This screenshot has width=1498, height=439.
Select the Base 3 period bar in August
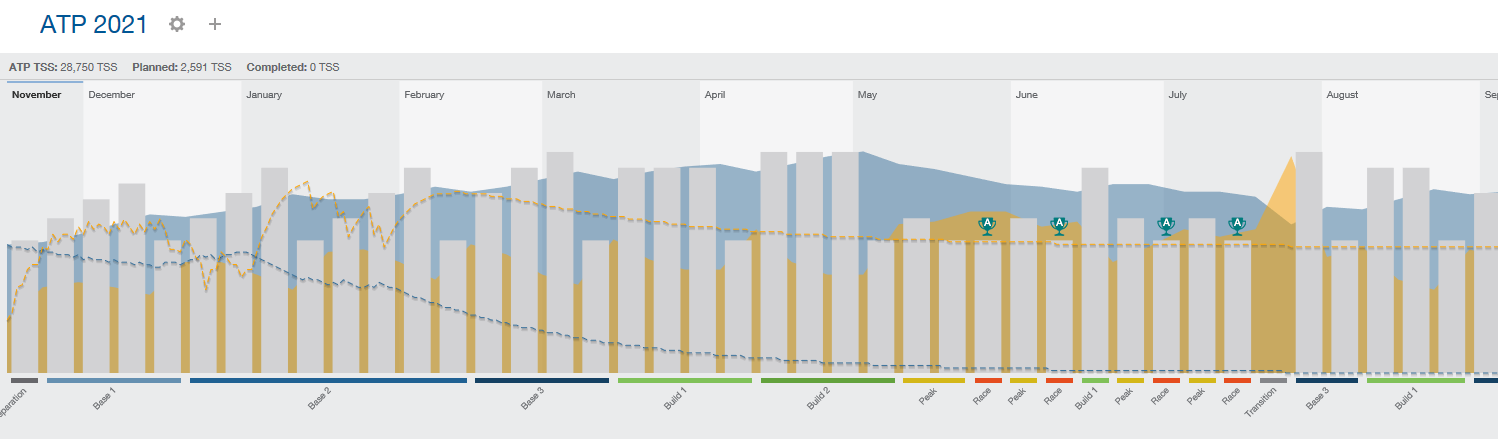click(x=1327, y=380)
